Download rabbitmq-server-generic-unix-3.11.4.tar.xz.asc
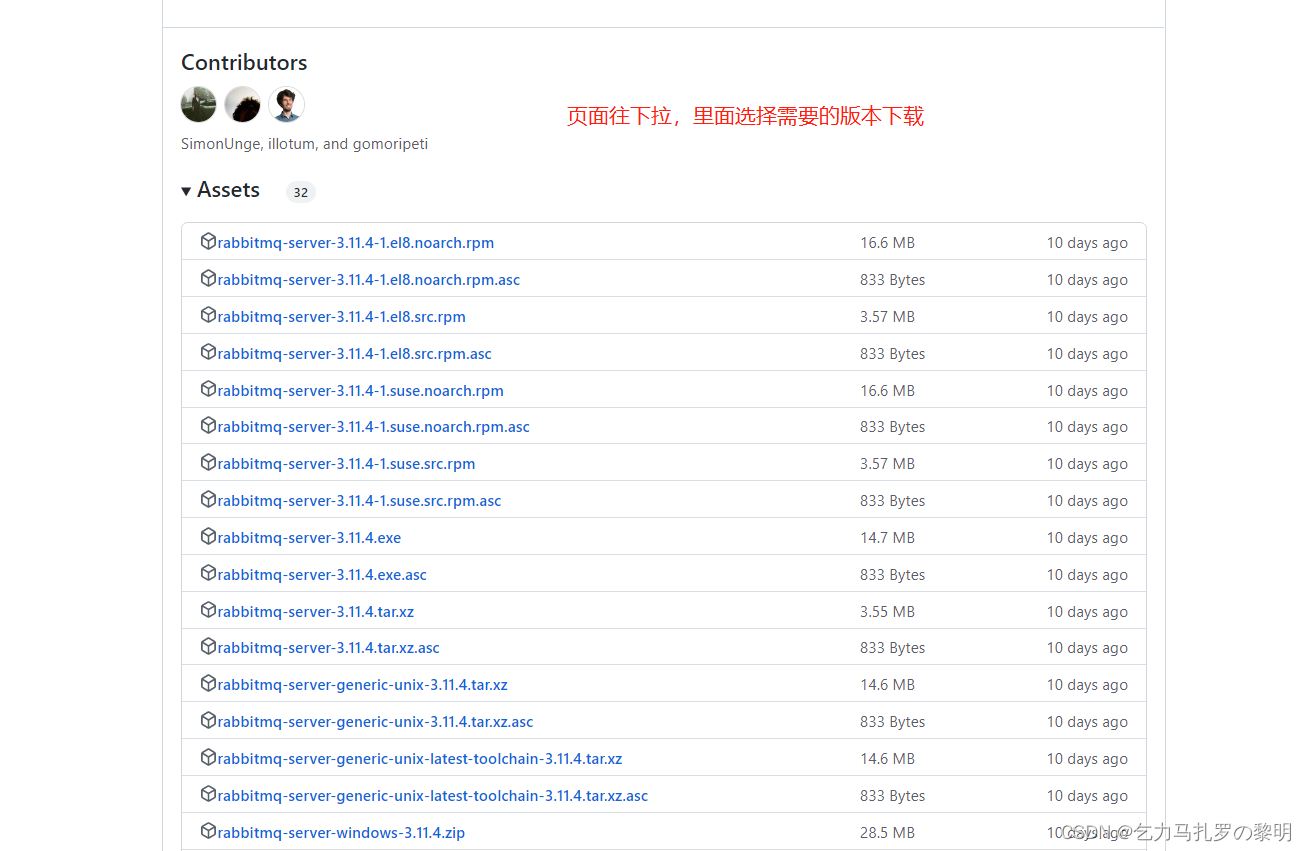The image size is (1307, 851). [376, 722]
